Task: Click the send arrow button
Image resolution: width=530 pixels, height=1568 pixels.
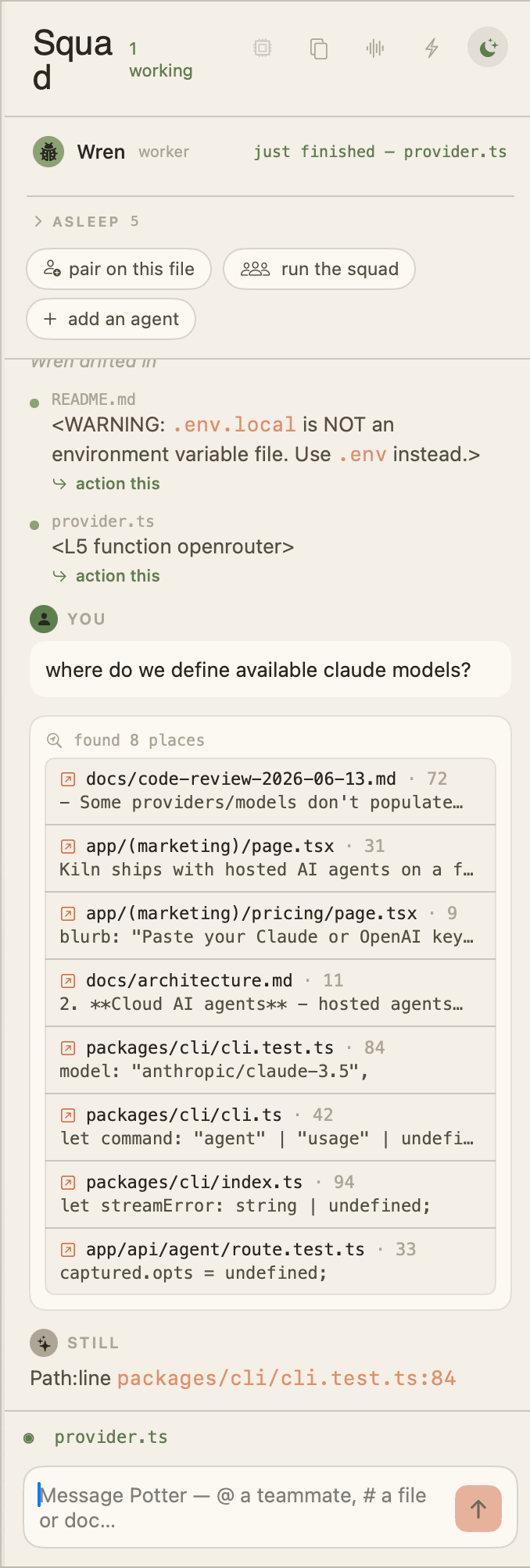Action: coord(478,1509)
